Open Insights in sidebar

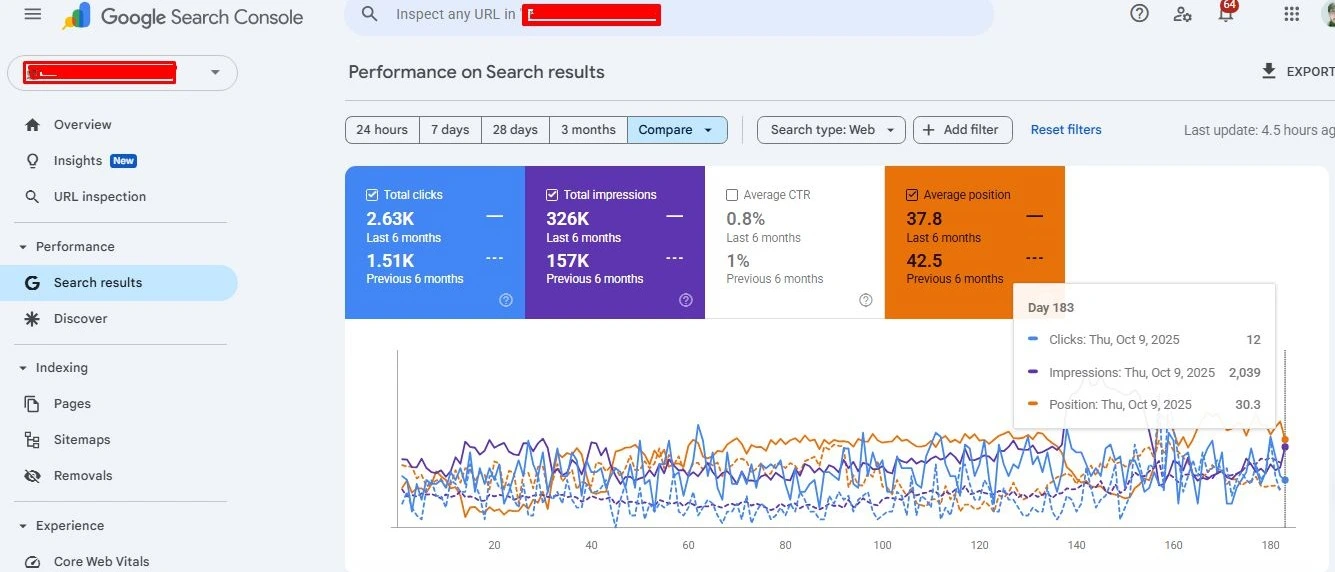click(x=78, y=161)
